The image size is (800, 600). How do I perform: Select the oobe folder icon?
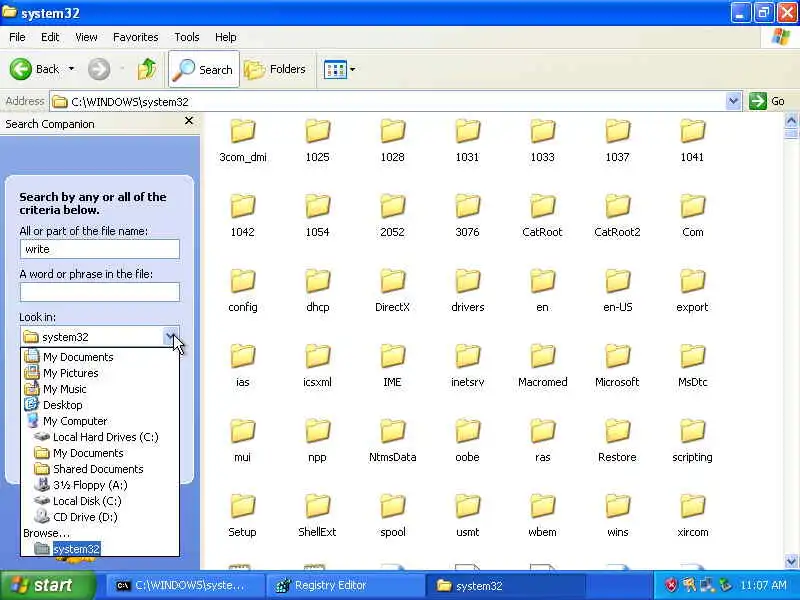coord(467,431)
